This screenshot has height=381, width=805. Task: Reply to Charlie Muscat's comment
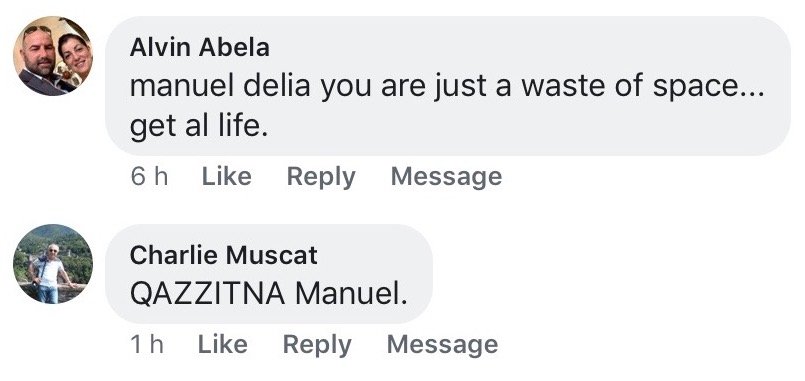[x=317, y=345]
